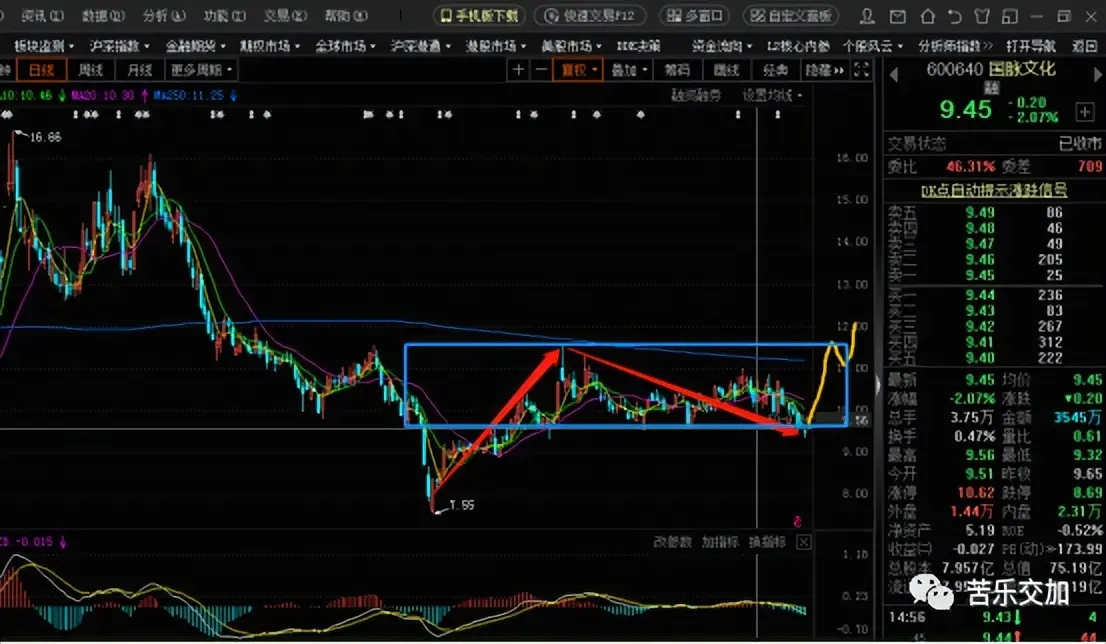Expand the 设置均线 moving average dropdown

point(772,95)
